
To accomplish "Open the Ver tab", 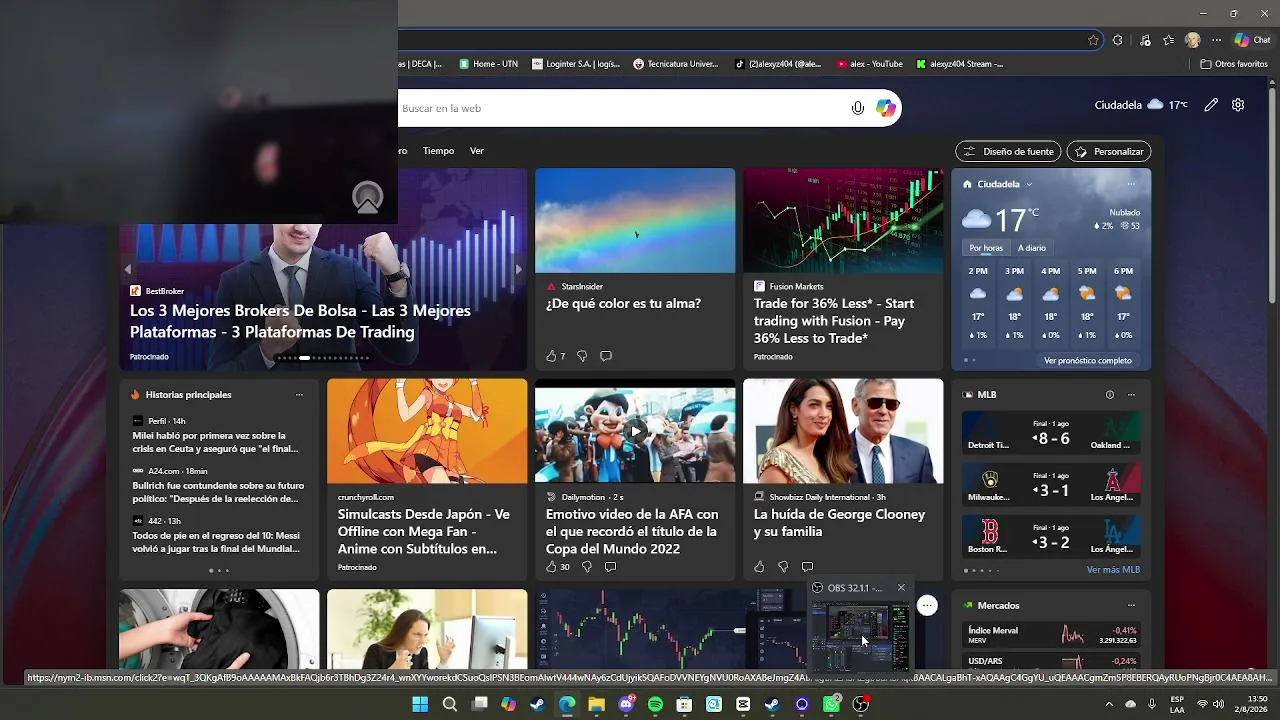I will (x=477, y=151).
